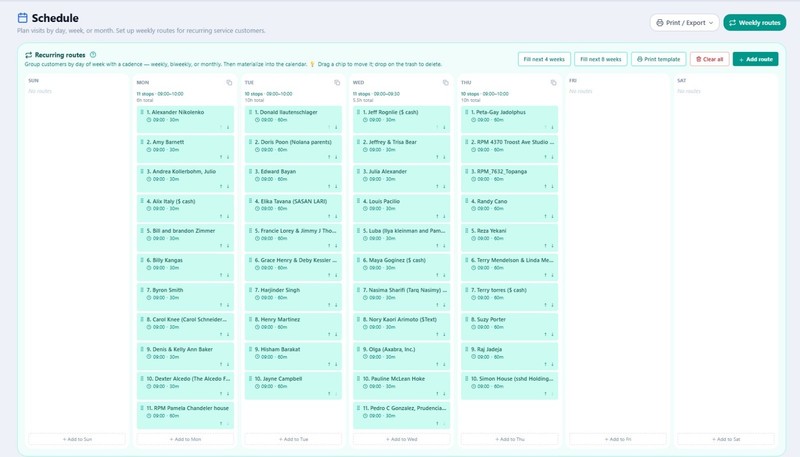Move Harjinder Singh down with arrow
This screenshot has height=457, width=800.
[336, 305]
